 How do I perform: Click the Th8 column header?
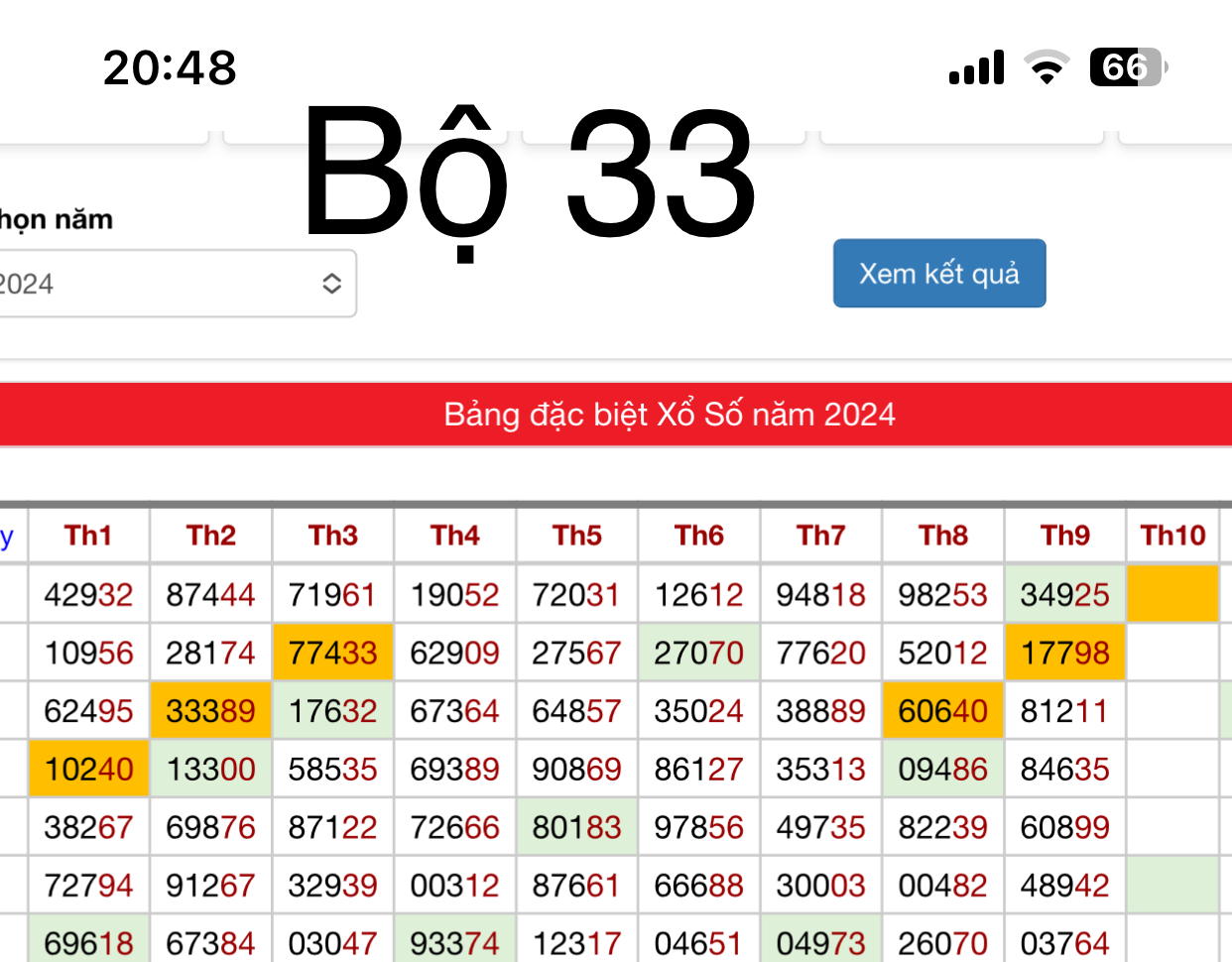(x=942, y=536)
